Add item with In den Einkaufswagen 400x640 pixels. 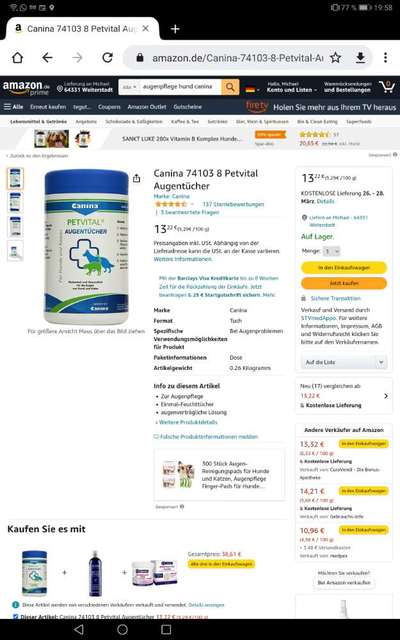click(344, 268)
